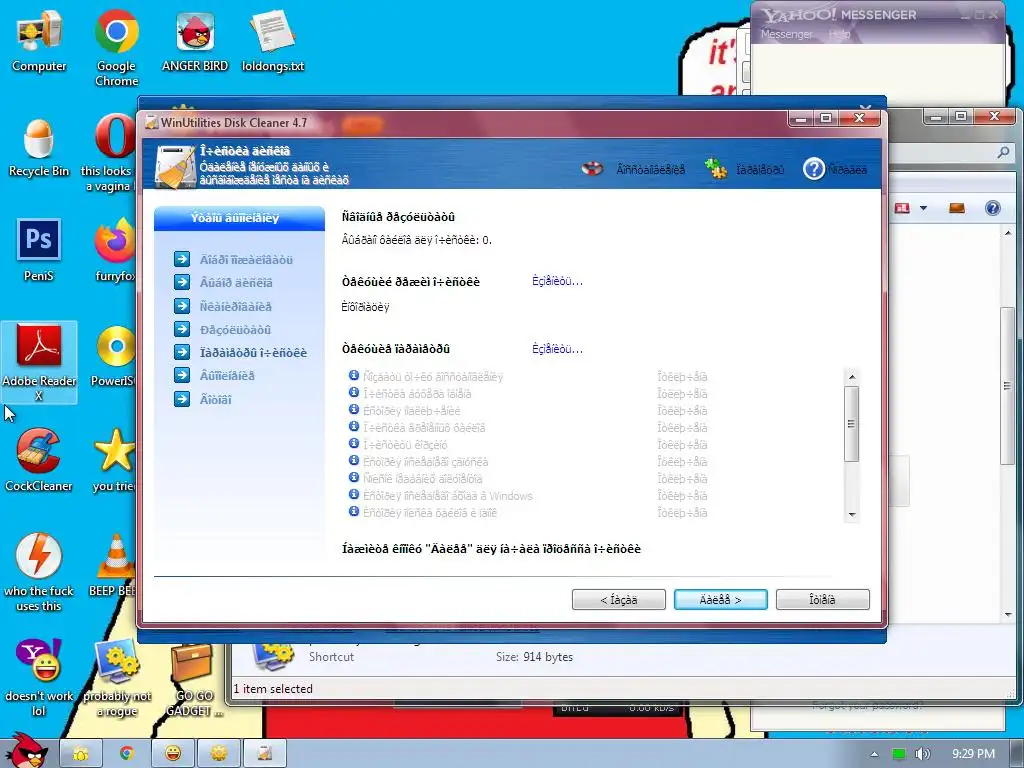Click the list row ending with 'Windows'
The height and width of the screenshot is (768, 1024).
tap(528, 496)
